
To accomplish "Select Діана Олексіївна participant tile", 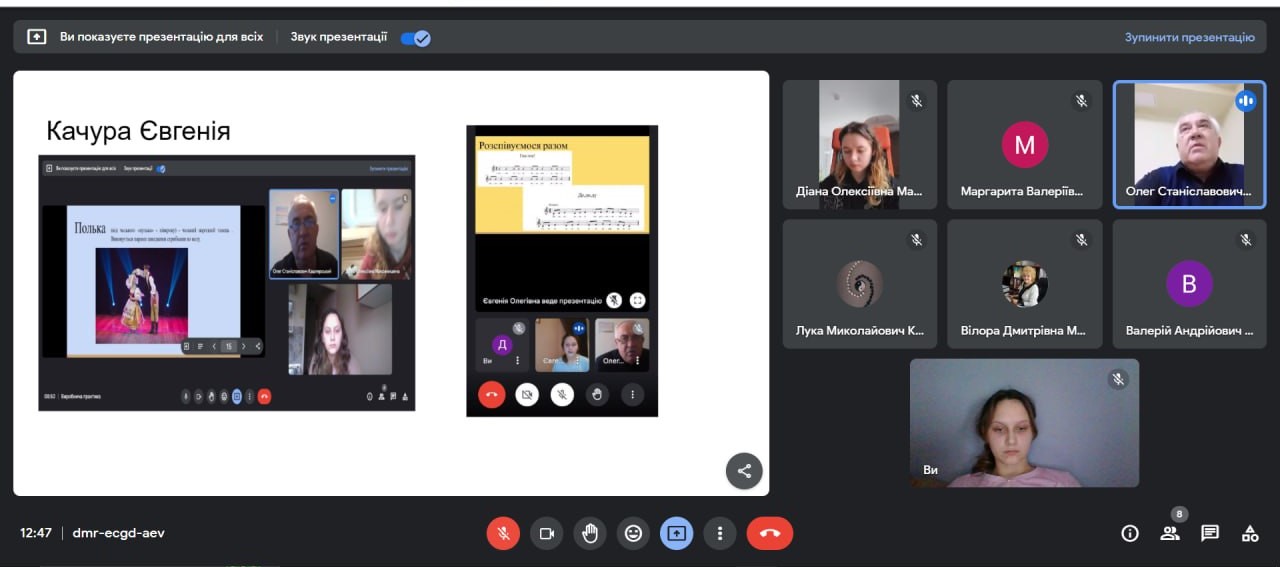I will coord(859,144).
